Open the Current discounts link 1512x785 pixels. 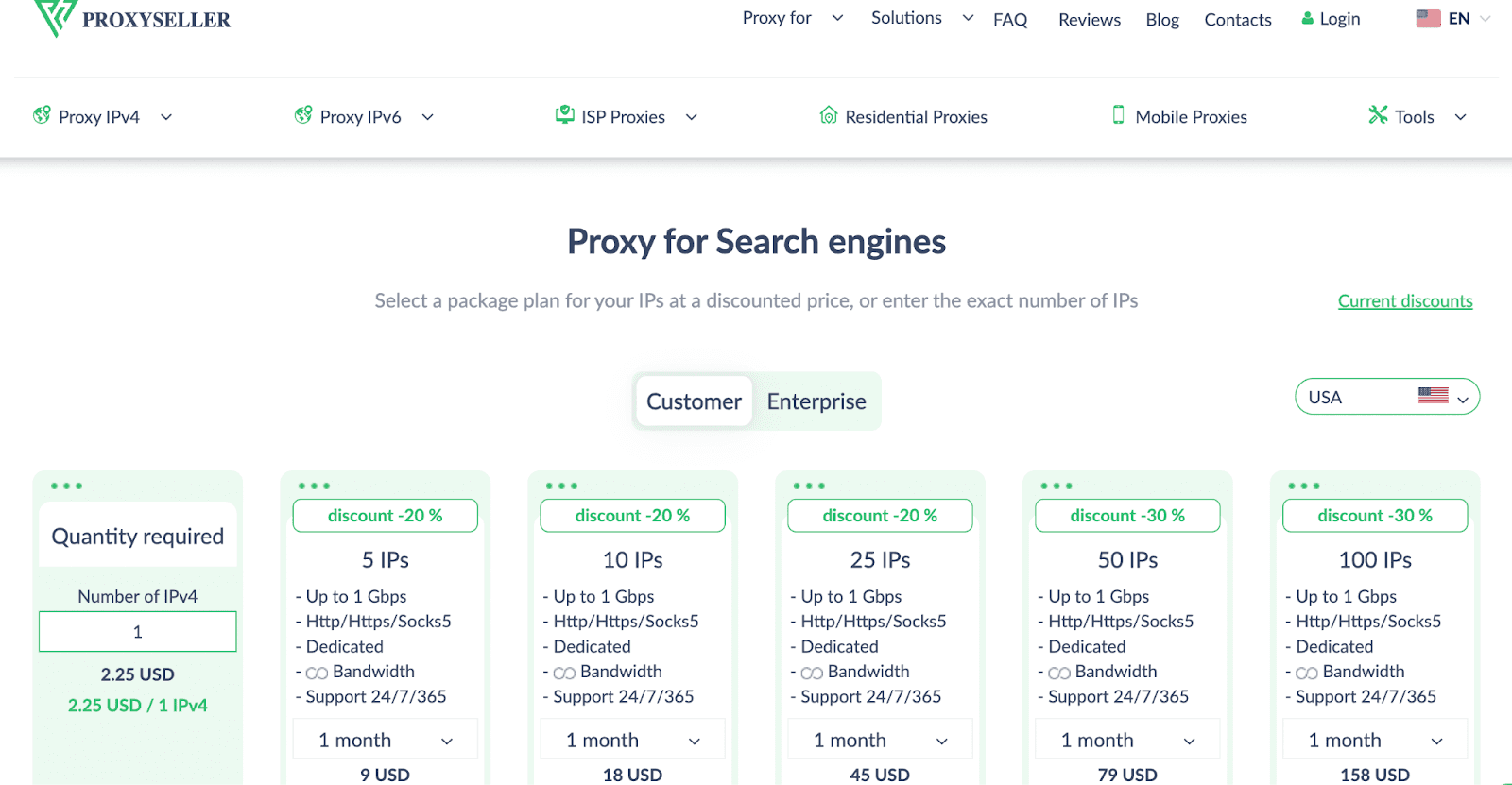pyautogui.click(x=1405, y=300)
